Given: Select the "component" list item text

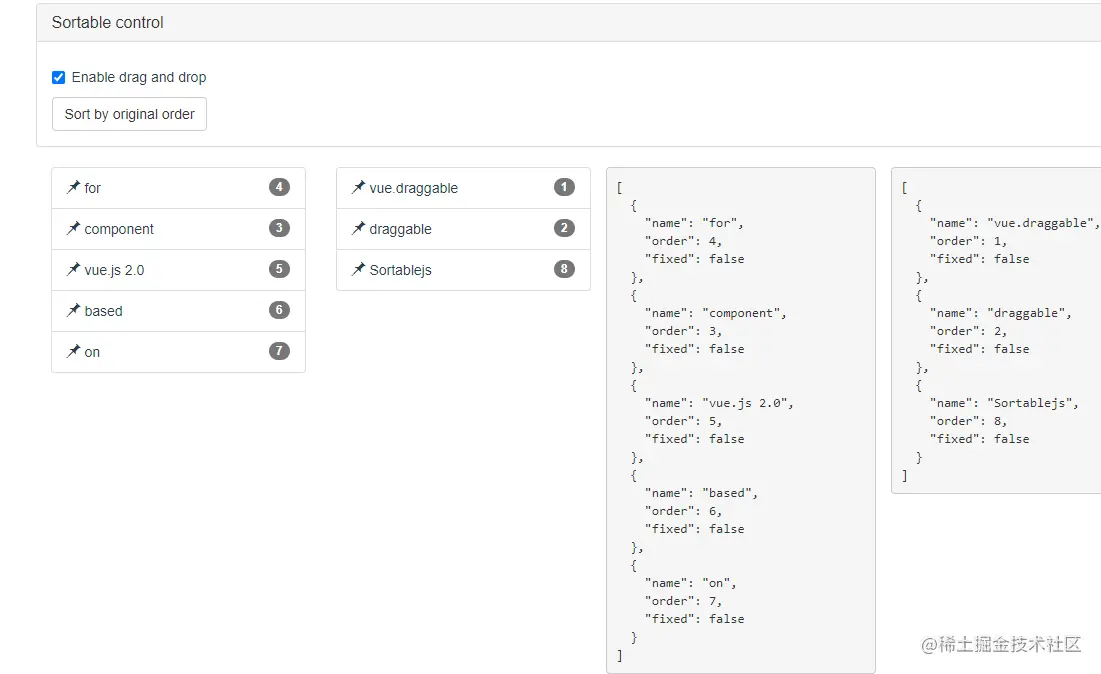Looking at the screenshot, I should click(119, 229).
